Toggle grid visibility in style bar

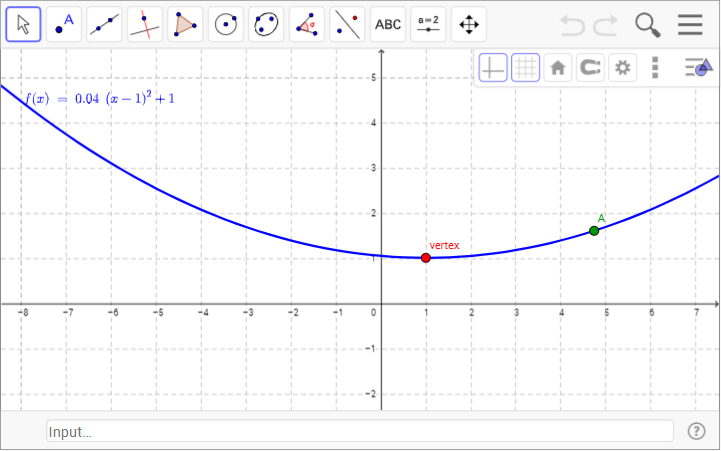tap(526, 68)
